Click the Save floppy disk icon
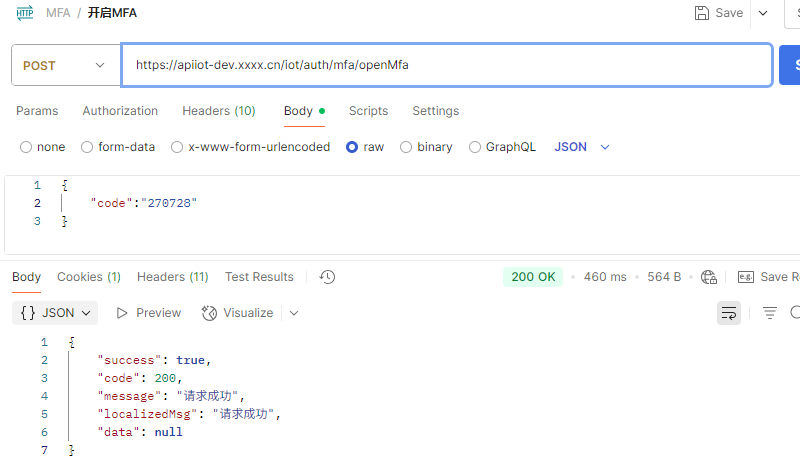 (x=702, y=13)
